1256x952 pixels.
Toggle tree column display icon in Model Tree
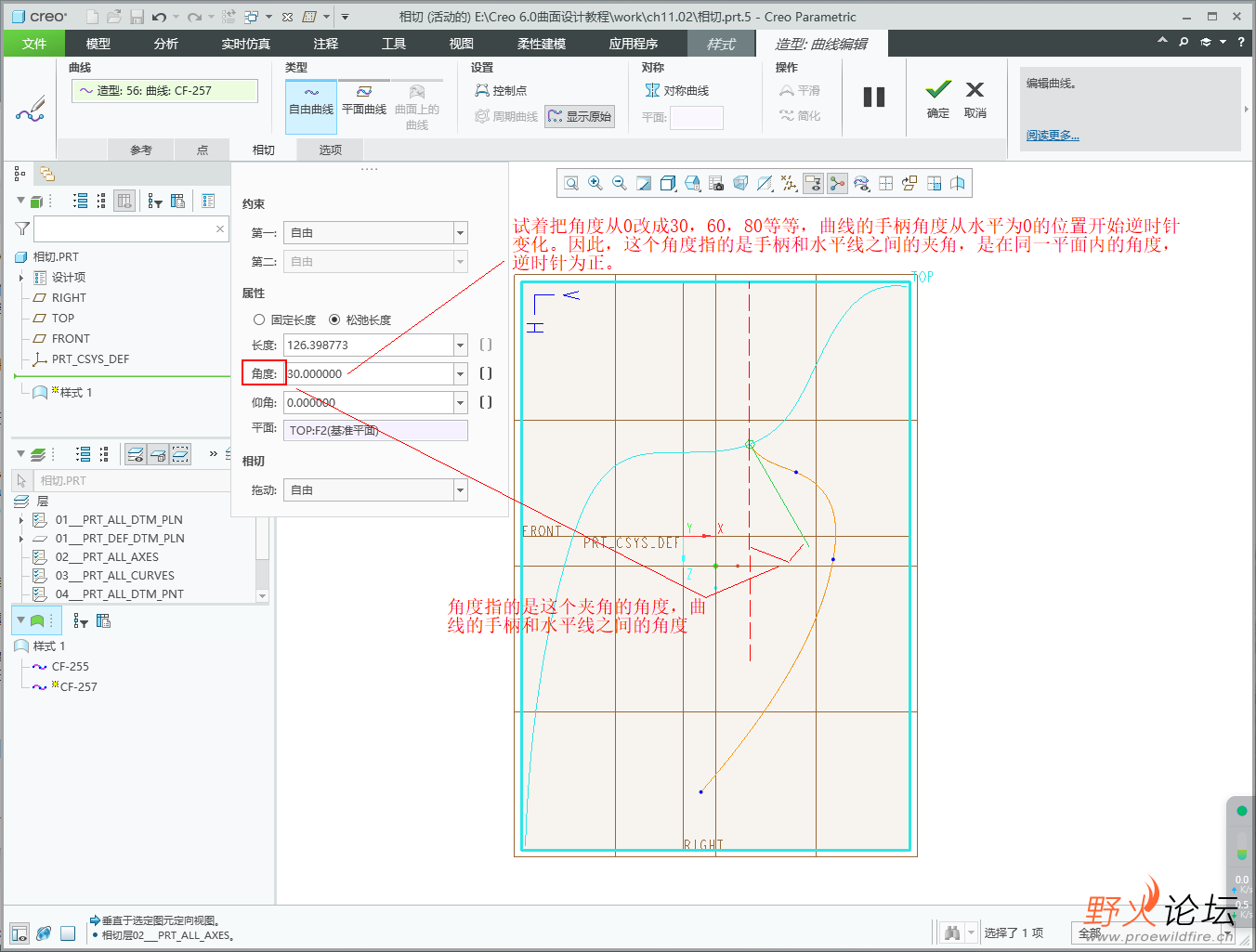pyautogui.click(x=125, y=201)
